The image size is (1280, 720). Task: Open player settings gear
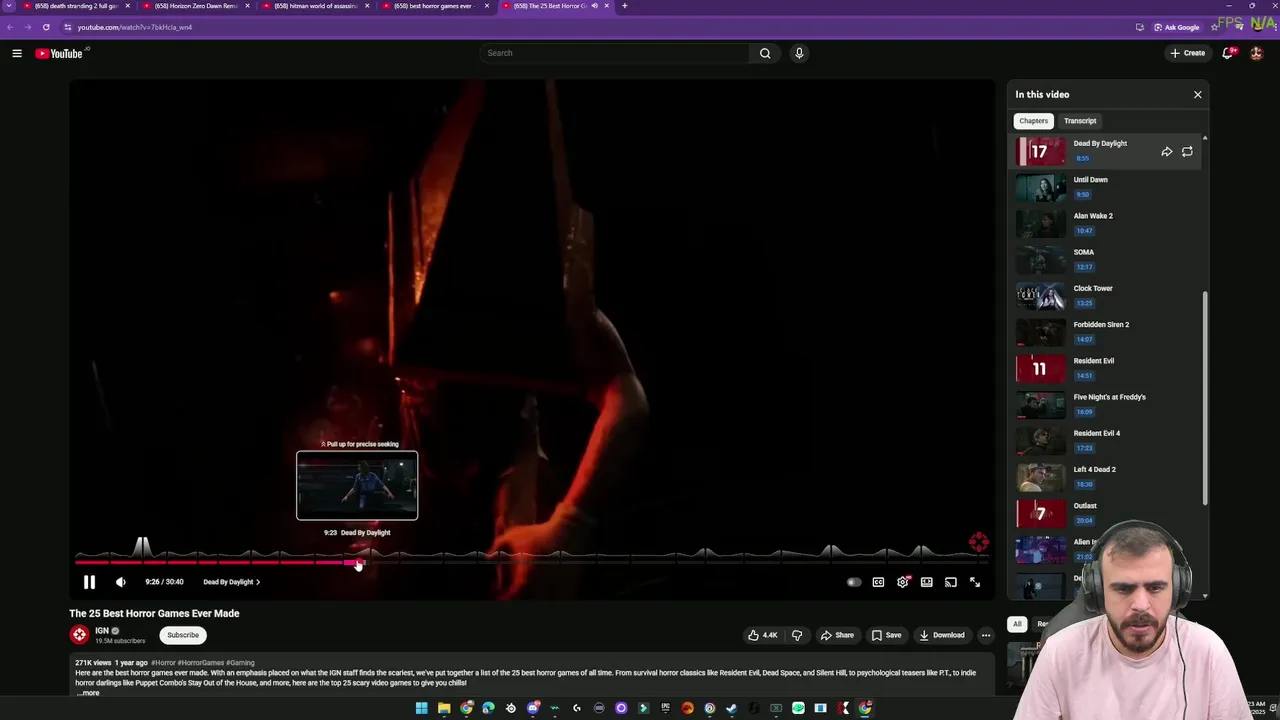[x=902, y=582]
